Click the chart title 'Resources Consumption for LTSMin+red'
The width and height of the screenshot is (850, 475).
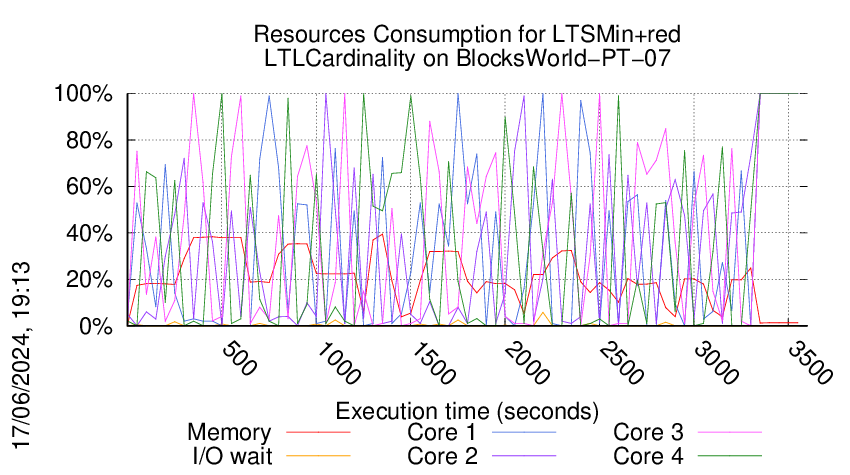(467, 35)
